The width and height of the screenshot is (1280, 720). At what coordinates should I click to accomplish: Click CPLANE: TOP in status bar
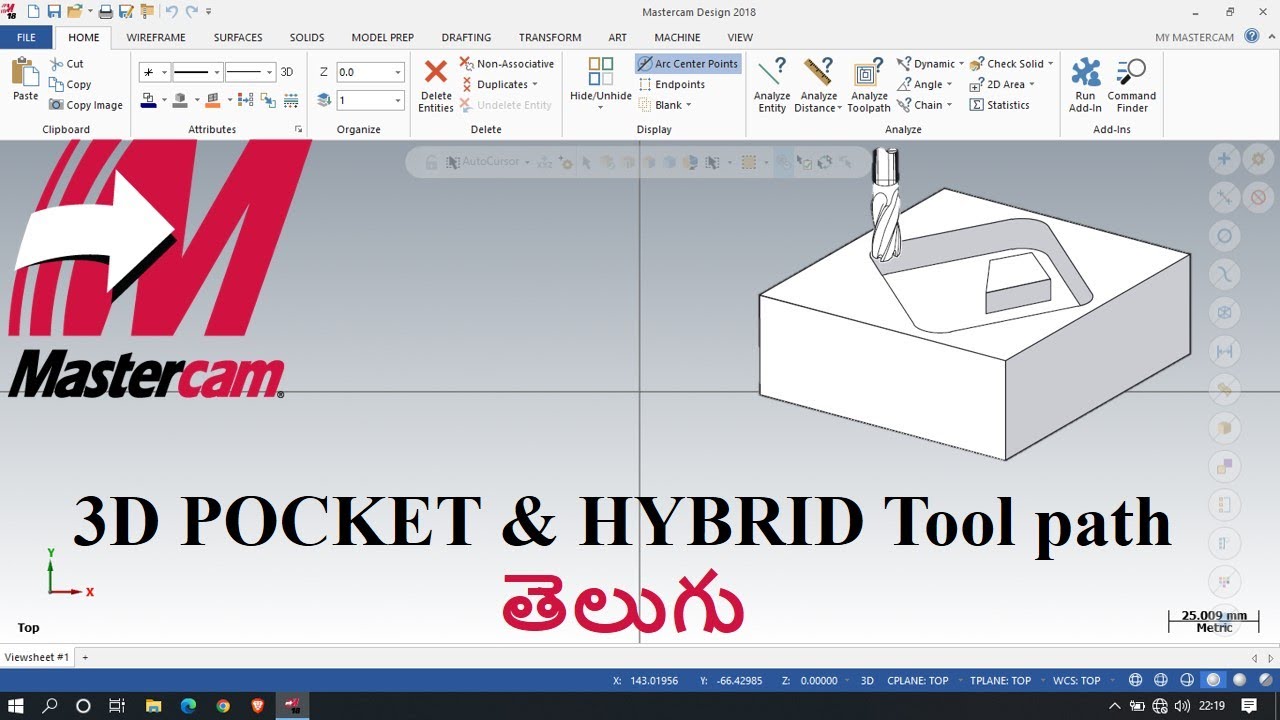pyautogui.click(x=918, y=681)
